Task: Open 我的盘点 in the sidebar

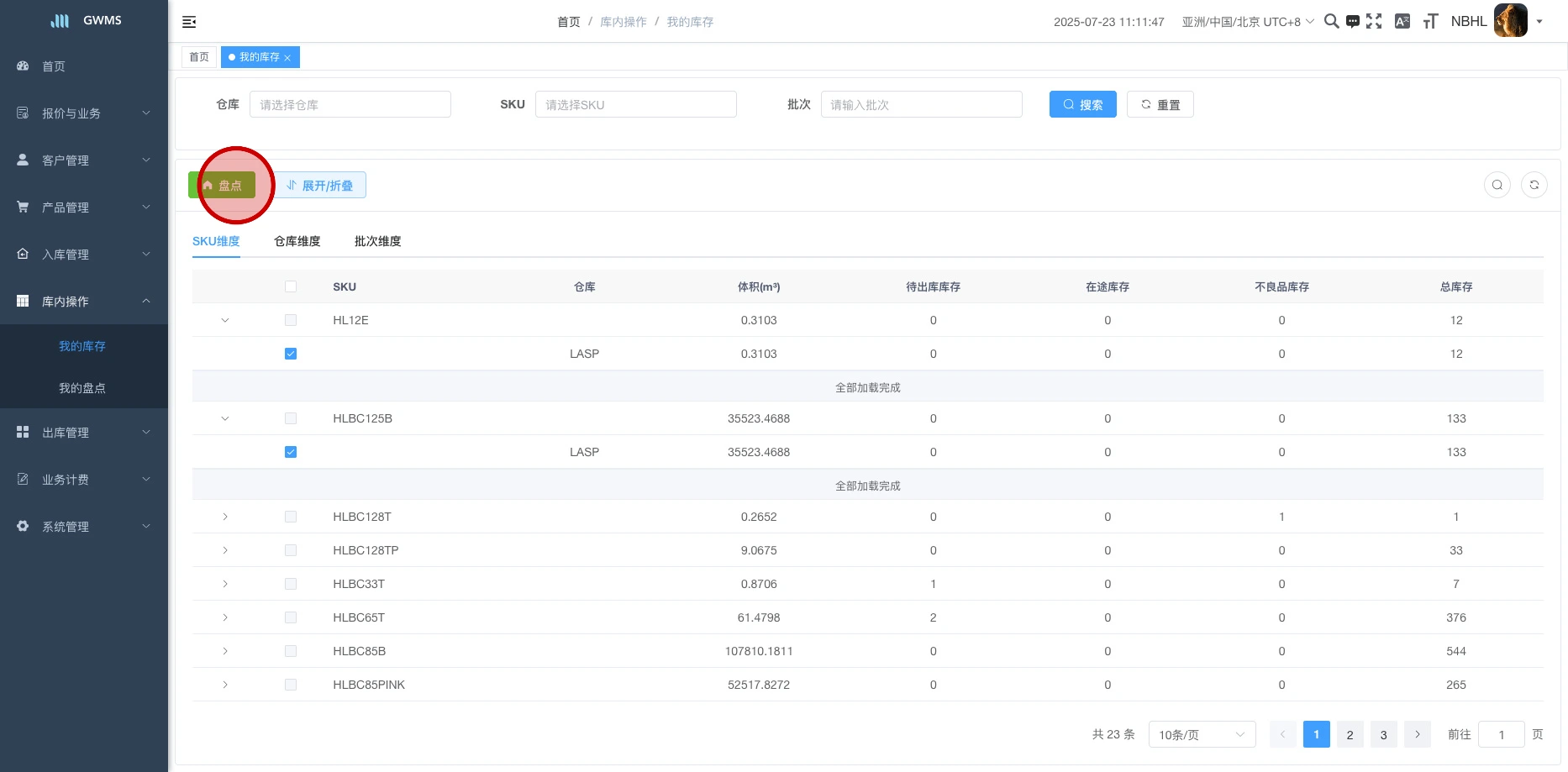Action: pyautogui.click(x=82, y=388)
